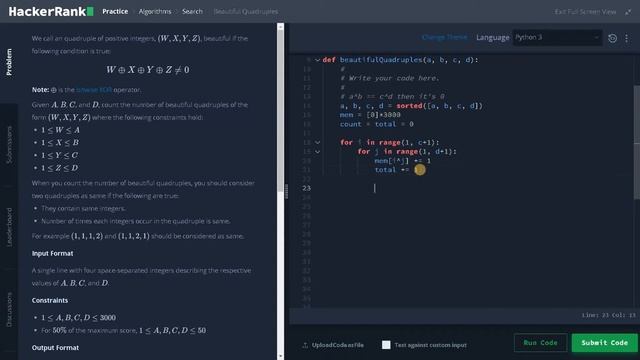Click the Run Code button
The image size is (640, 360).
pos(540,343)
